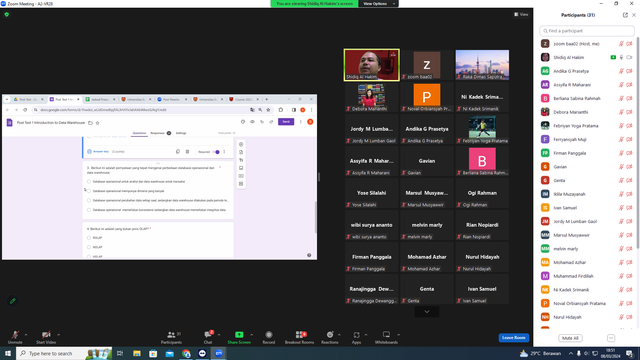Open Whiteboards

click(386, 337)
